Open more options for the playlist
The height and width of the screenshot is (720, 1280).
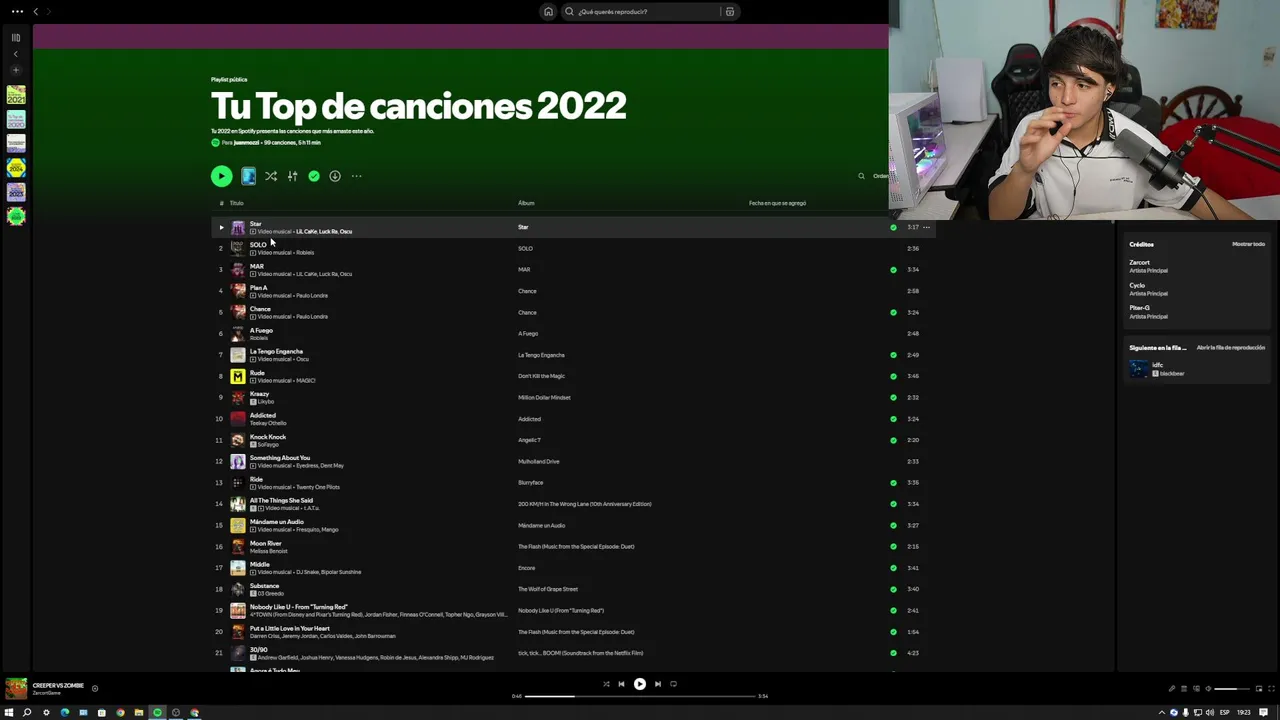tap(356, 176)
